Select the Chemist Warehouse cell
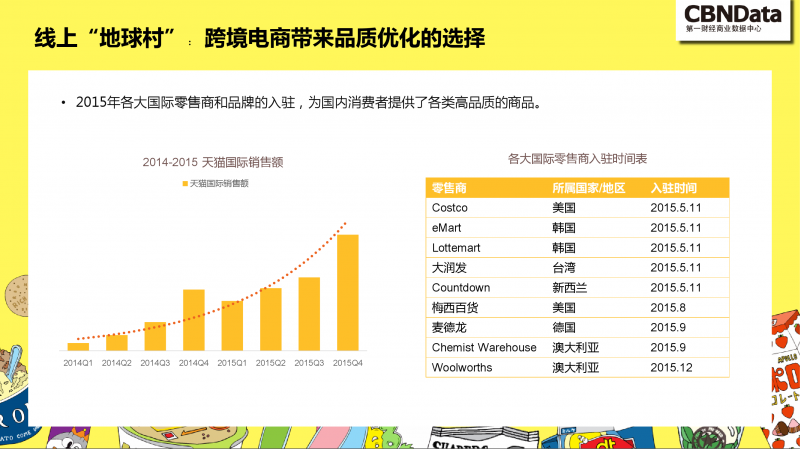This screenshot has width=800, height=449. pyautogui.click(x=484, y=347)
